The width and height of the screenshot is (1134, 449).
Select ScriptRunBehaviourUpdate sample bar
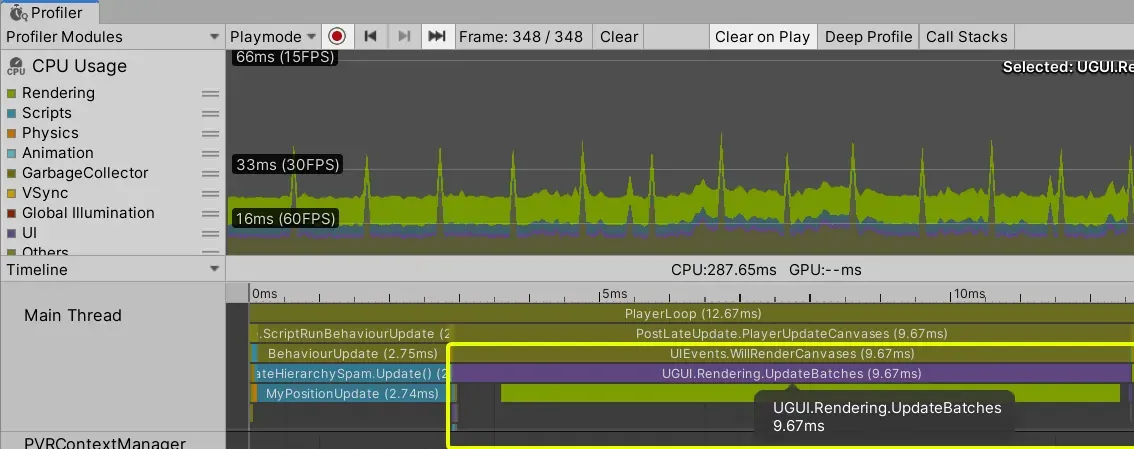(354, 333)
